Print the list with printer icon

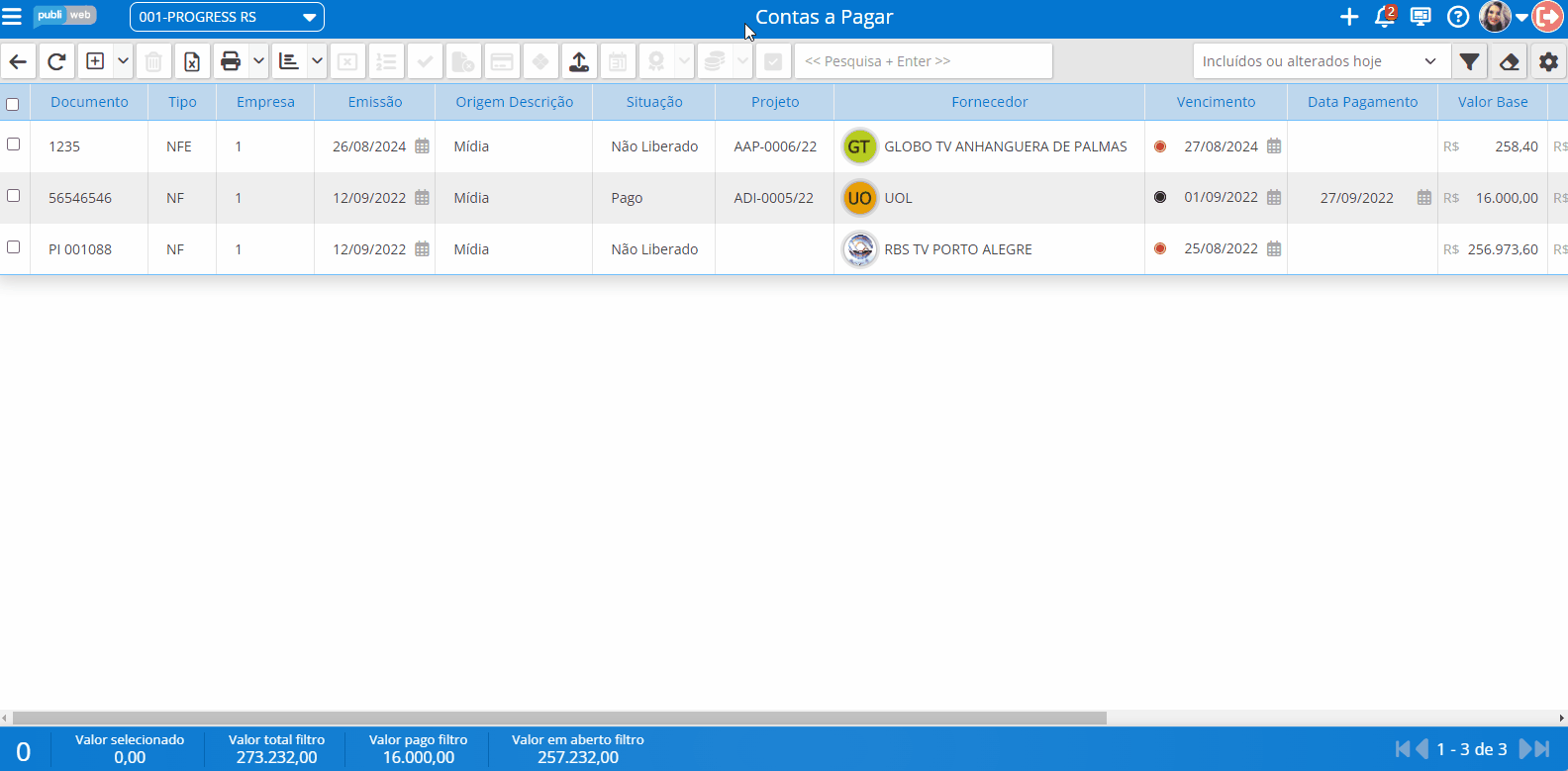[x=231, y=61]
